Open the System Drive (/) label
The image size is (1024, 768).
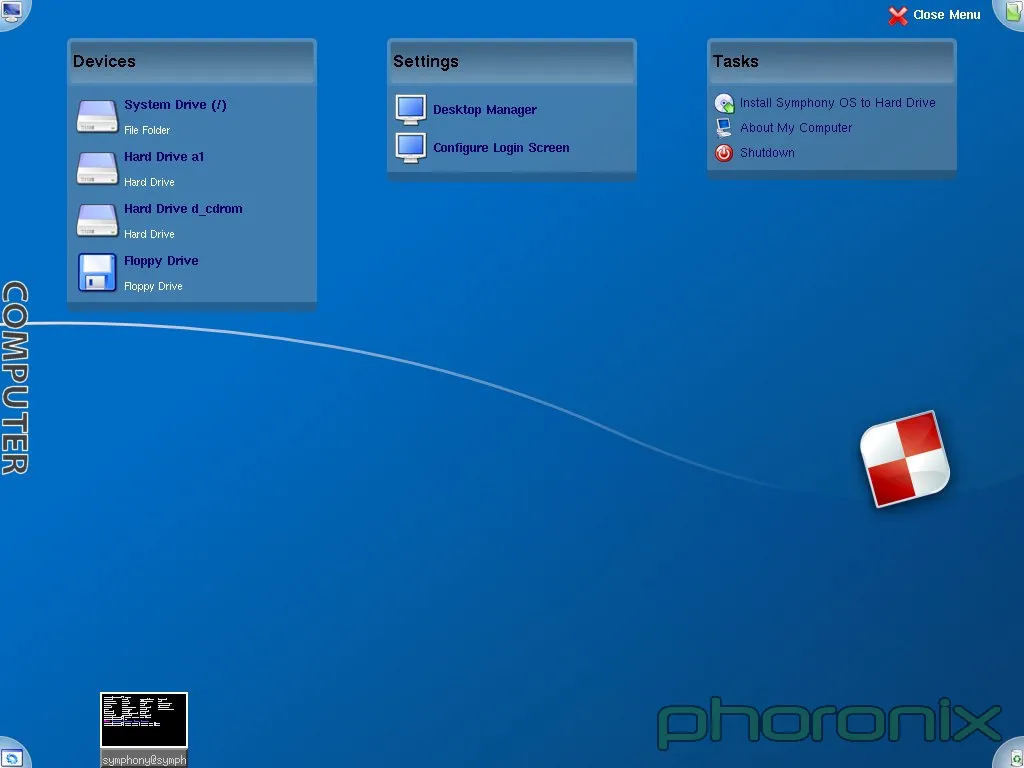(175, 104)
